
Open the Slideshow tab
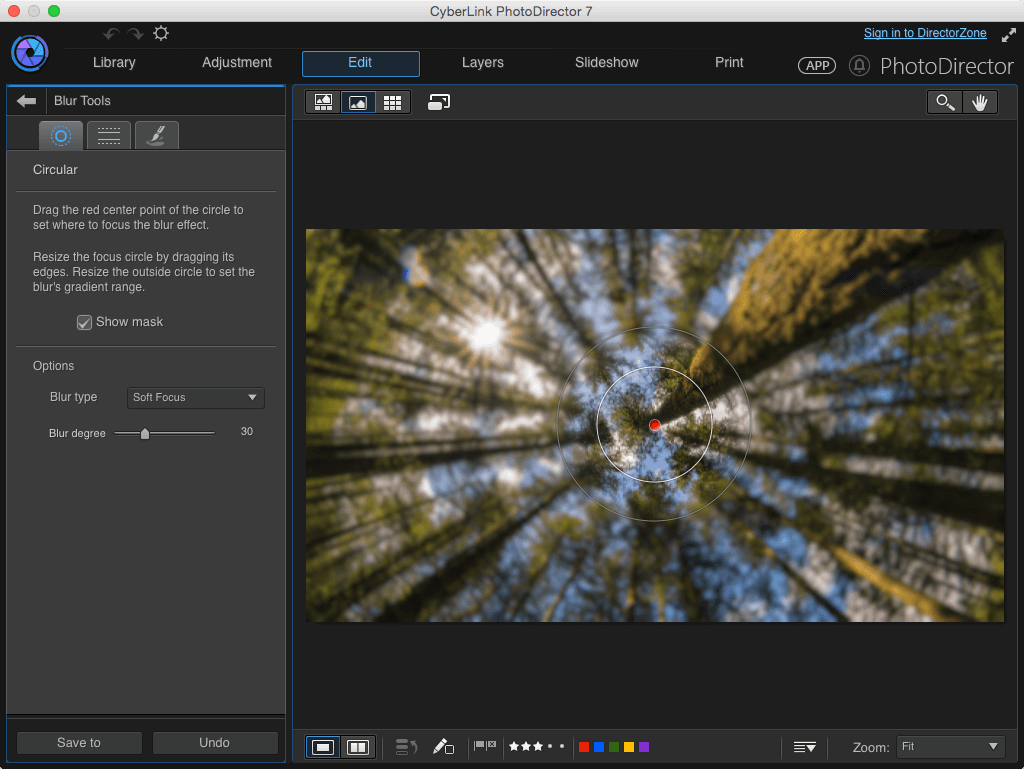coord(607,63)
